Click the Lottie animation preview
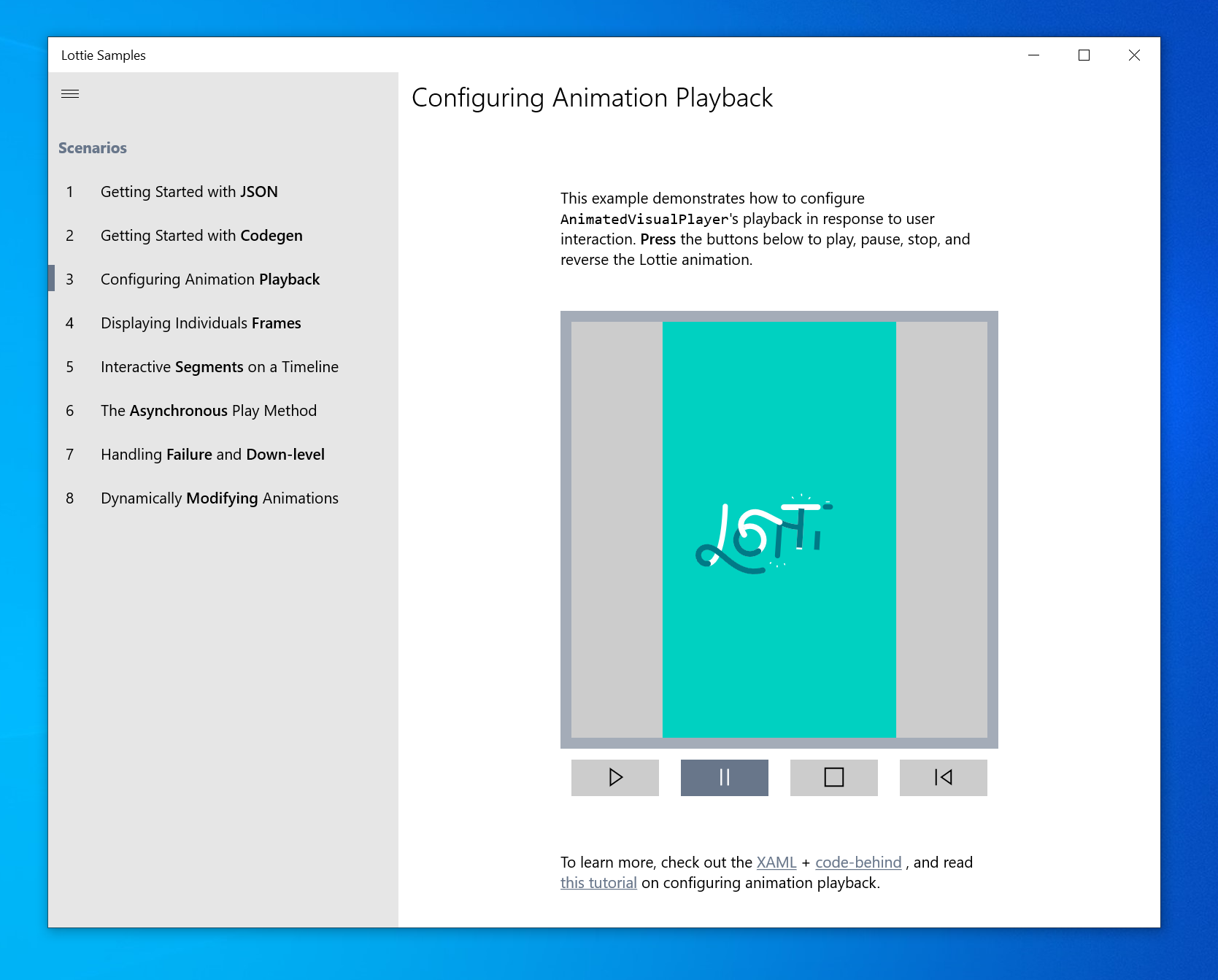The image size is (1218, 980). tap(779, 530)
